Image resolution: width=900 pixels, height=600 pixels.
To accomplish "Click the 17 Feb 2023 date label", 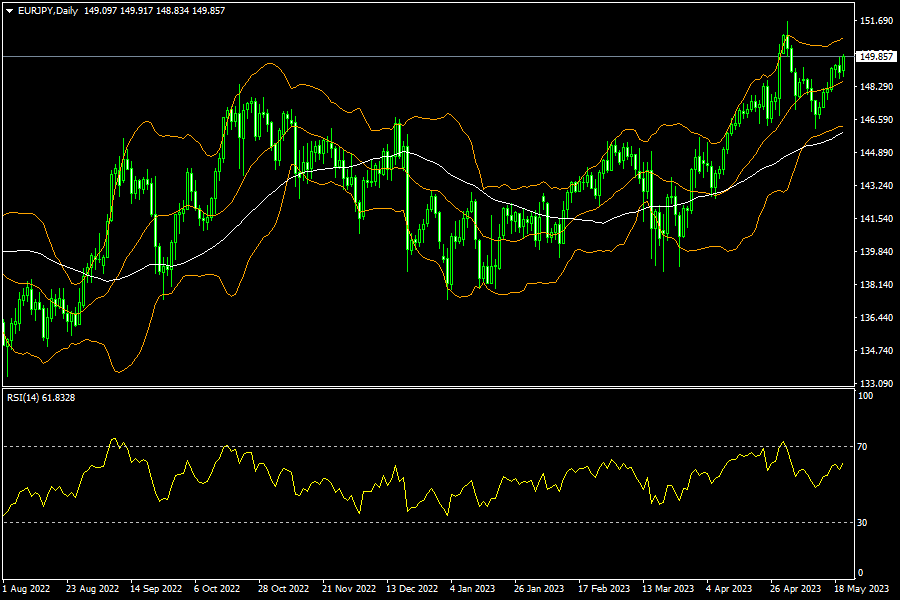I will (604, 589).
